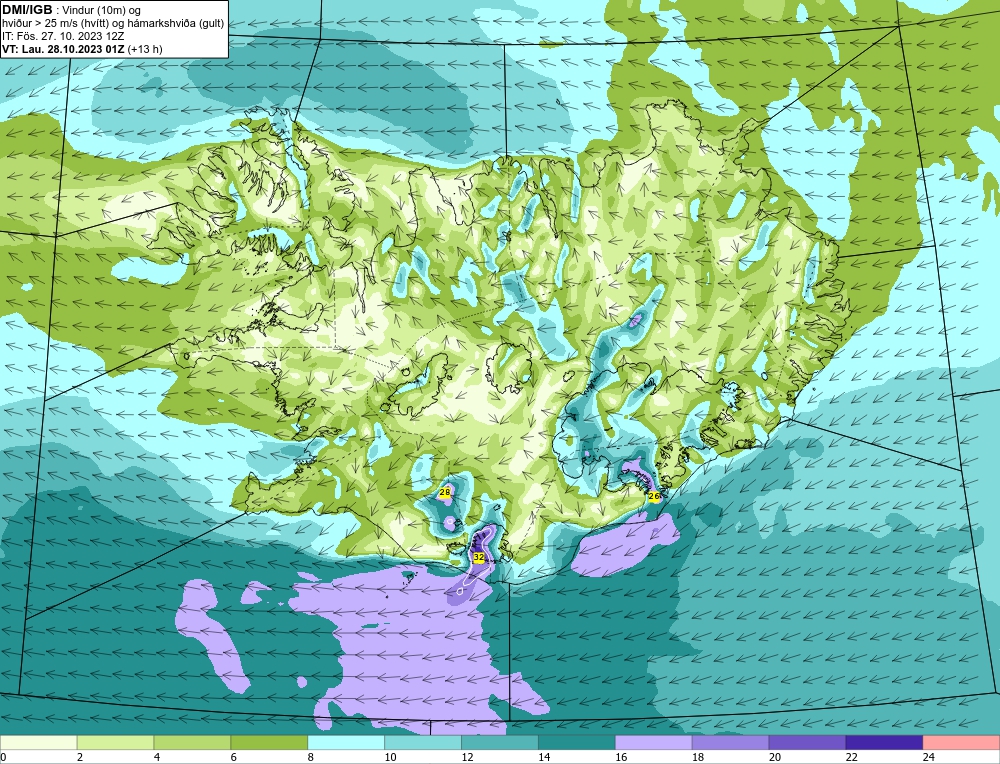
Task: Click the 10–12 m/s cyan legend swatch
Action: [423, 743]
